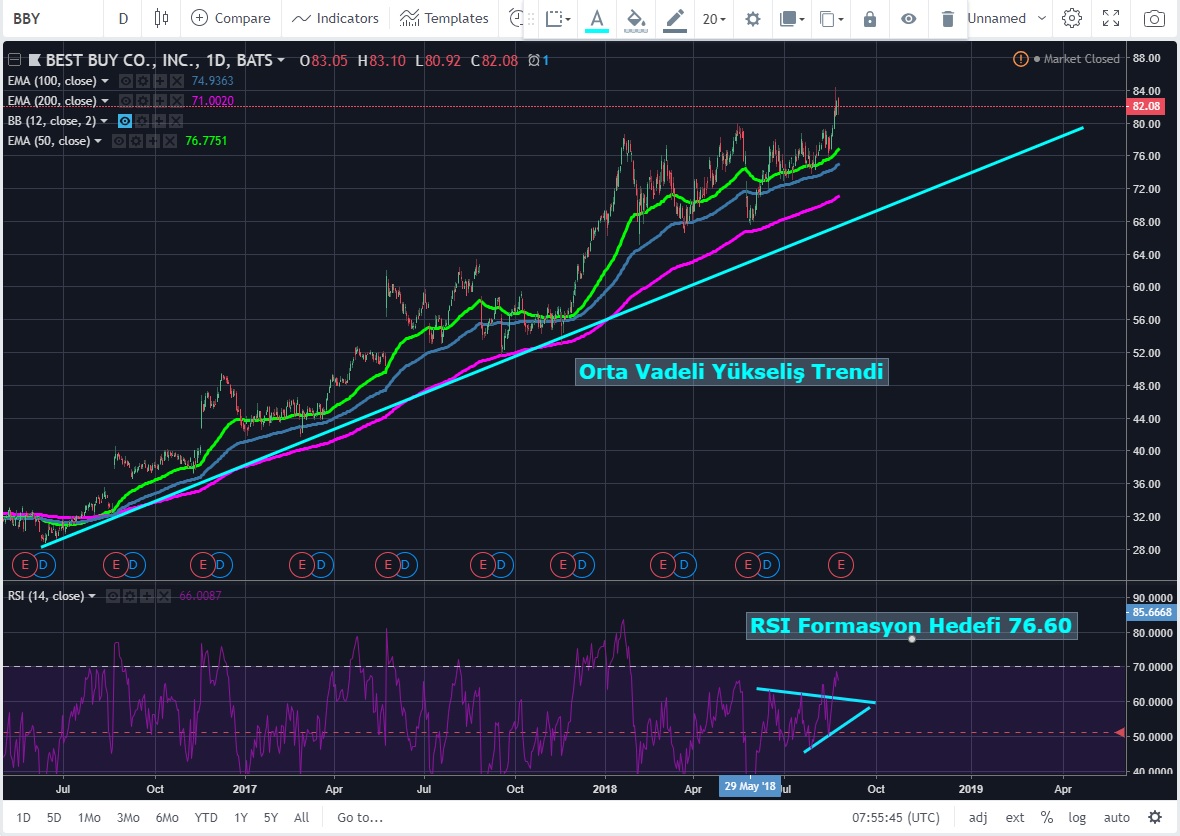This screenshot has width=1180, height=836.
Task: Enter fullscreen mode with the expand icon
Action: [x=1111, y=18]
